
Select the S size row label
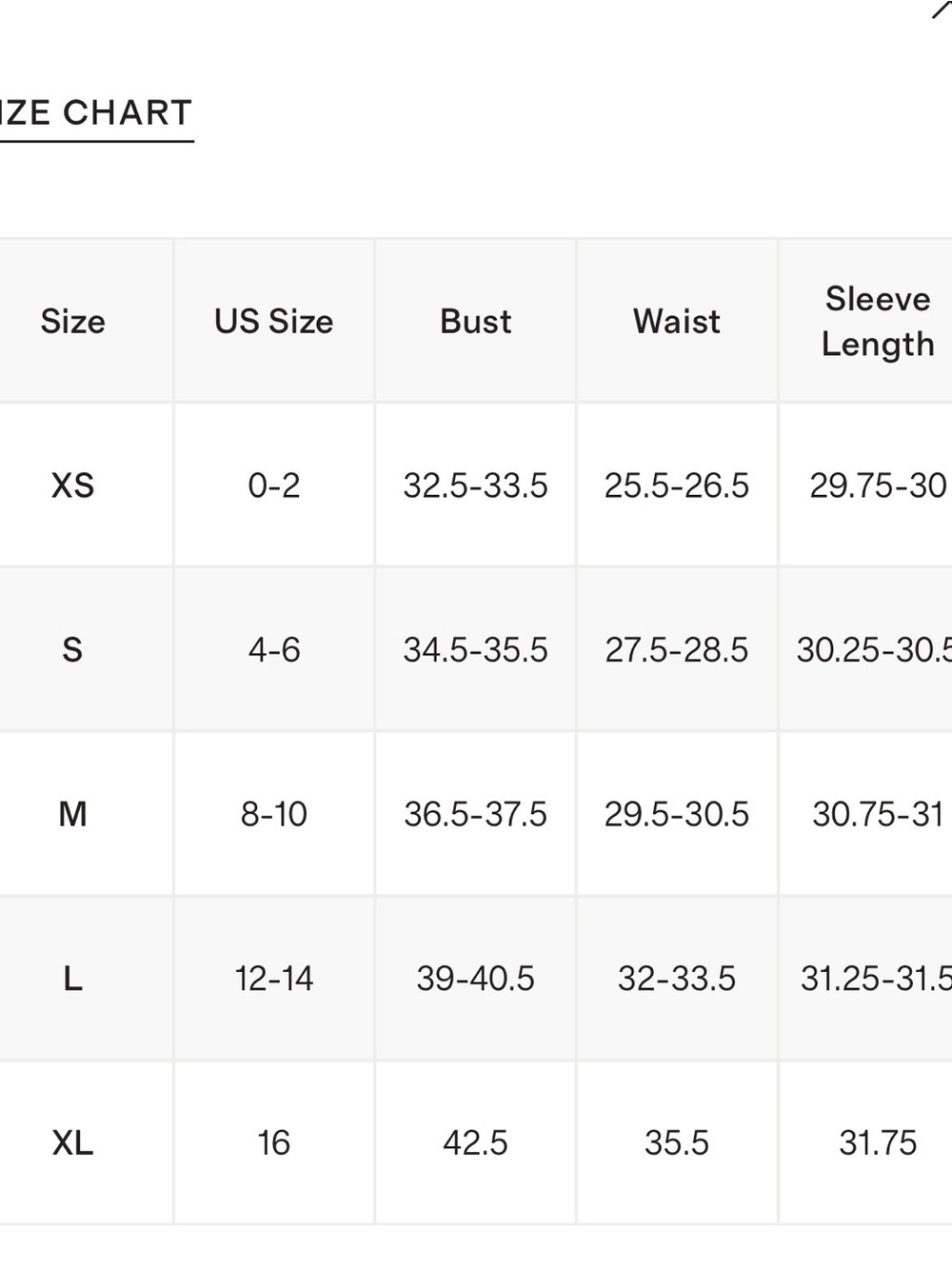72,650
